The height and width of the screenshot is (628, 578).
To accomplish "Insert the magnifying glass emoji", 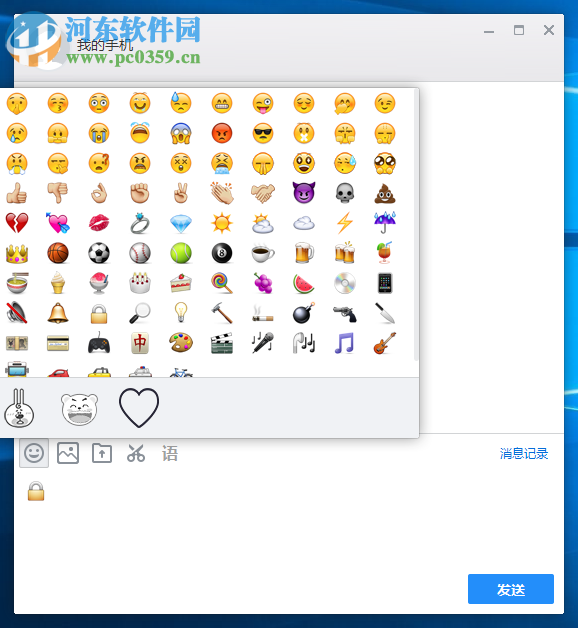I will [140, 313].
